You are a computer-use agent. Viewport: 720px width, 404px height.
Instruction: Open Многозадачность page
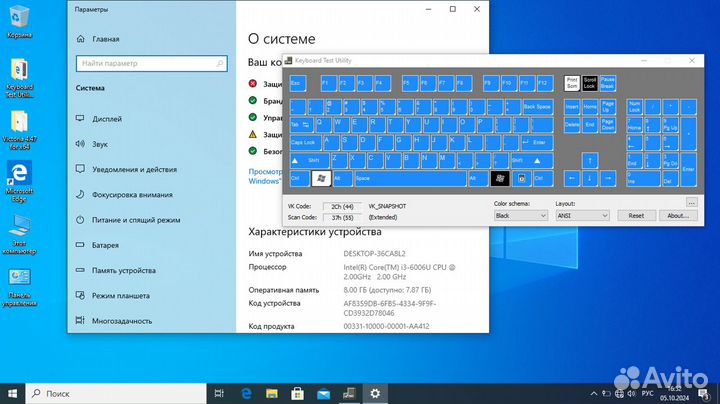click(x=122, y=321)
